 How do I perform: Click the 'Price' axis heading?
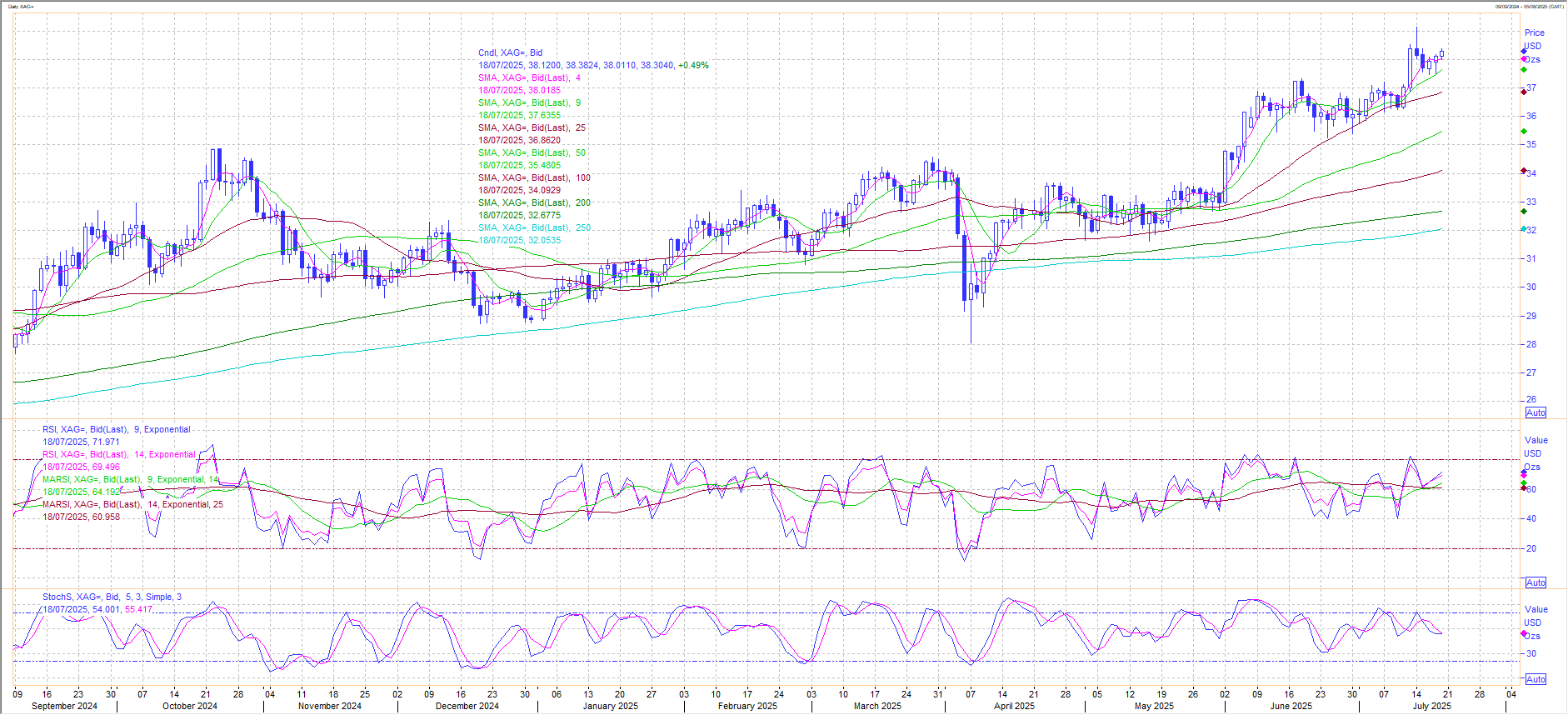pyautogui.click(x=1535, y=32)
